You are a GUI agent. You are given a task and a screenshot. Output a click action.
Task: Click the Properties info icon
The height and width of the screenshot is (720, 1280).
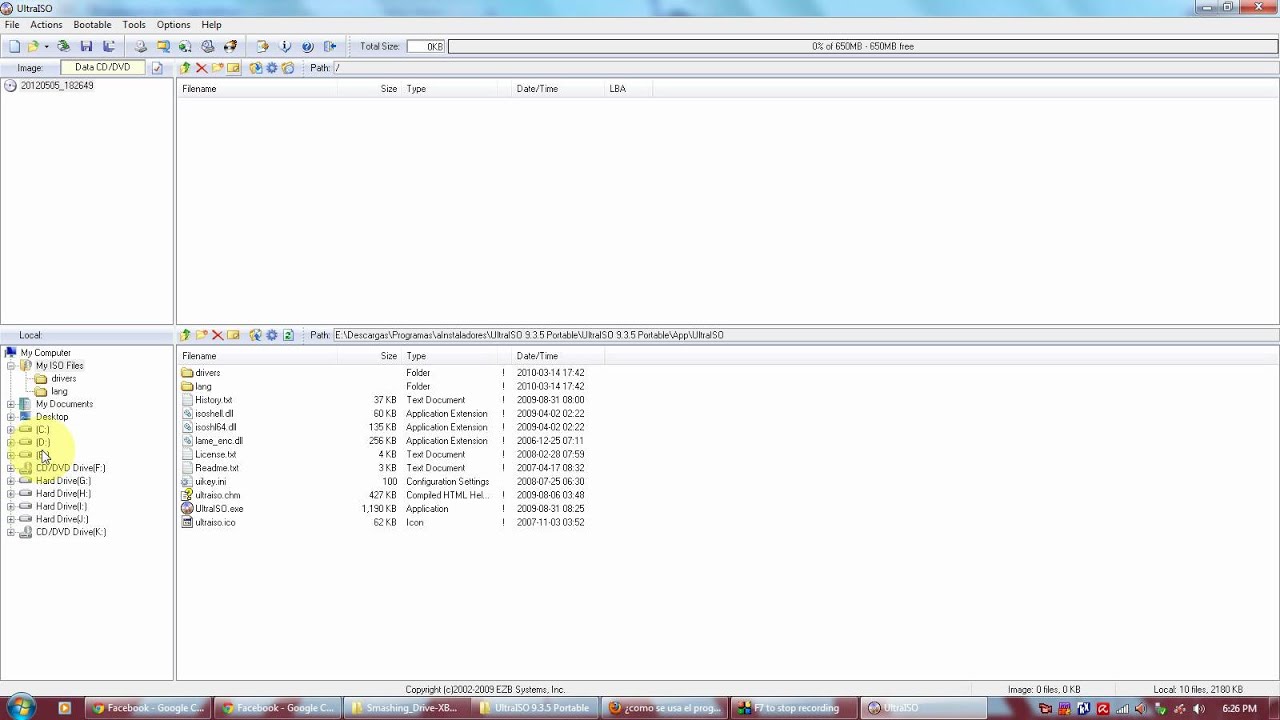[x=285, y=46]
